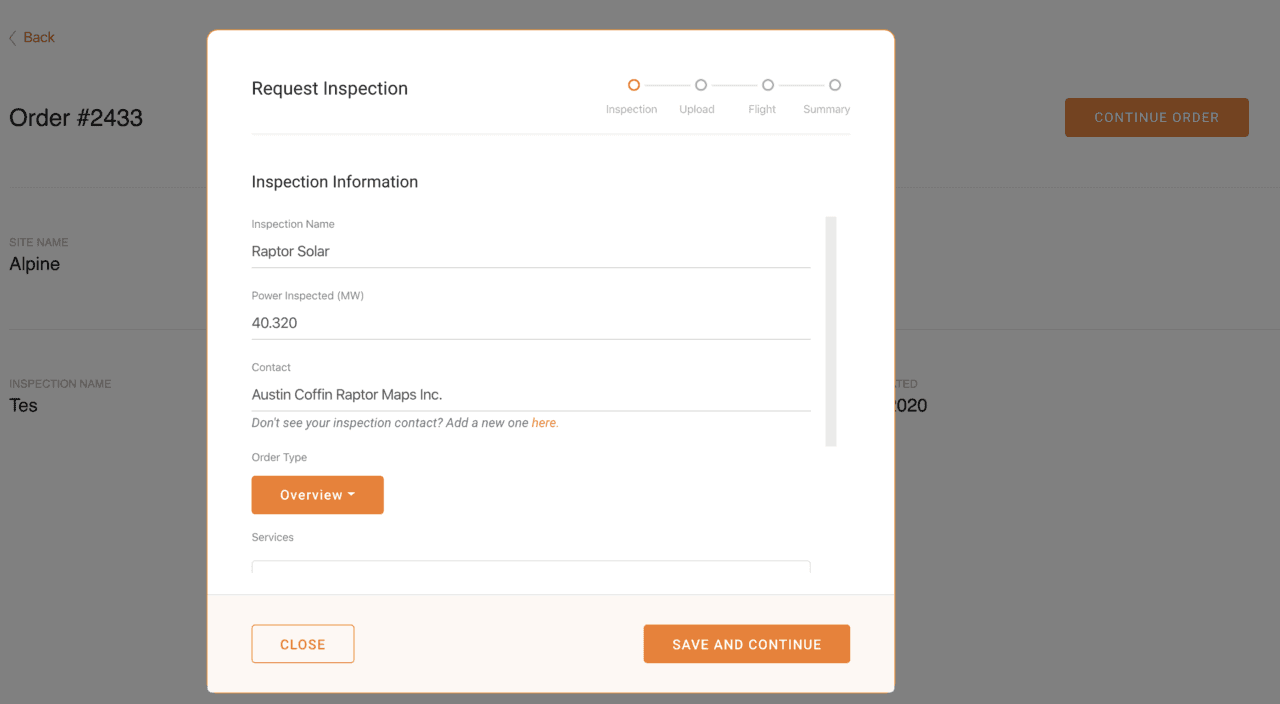
Task: Select the Summary step label
Action: click(827, 109)
